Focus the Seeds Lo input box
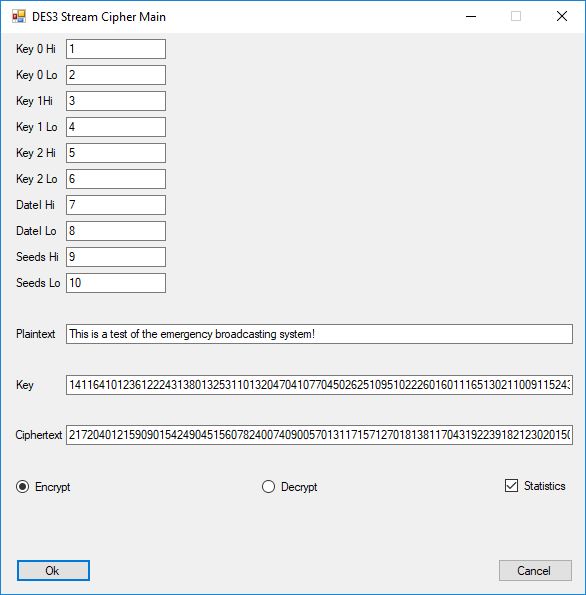The width and height of the screenshot is (586, 595). click(116, 283)
